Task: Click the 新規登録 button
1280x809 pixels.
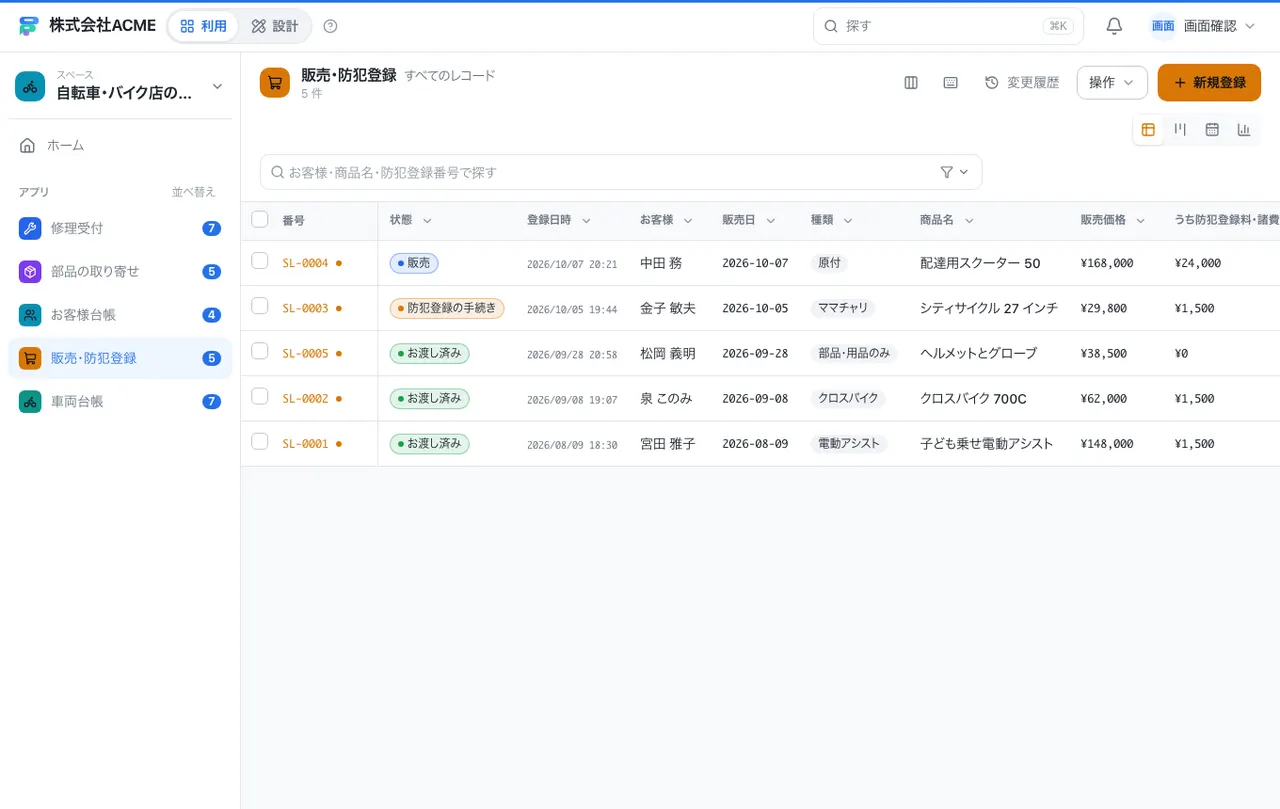Action: 1209,83
